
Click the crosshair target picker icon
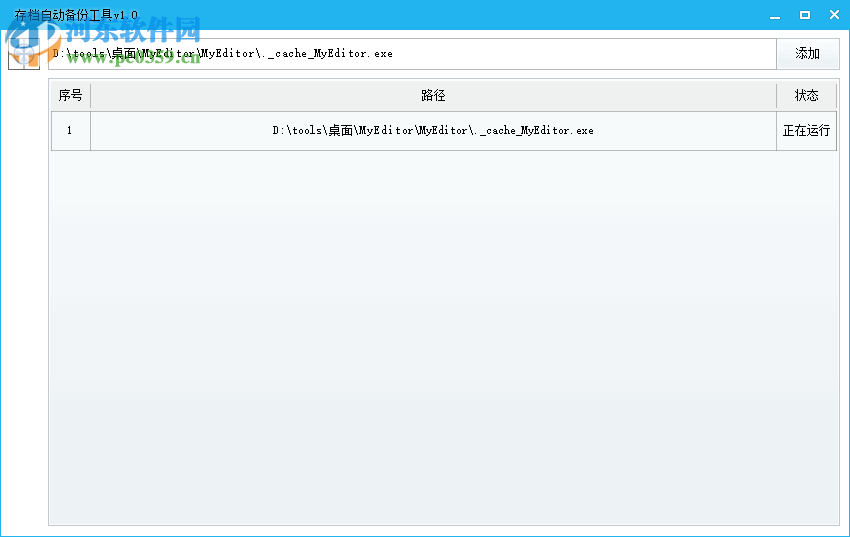(24, 54)
